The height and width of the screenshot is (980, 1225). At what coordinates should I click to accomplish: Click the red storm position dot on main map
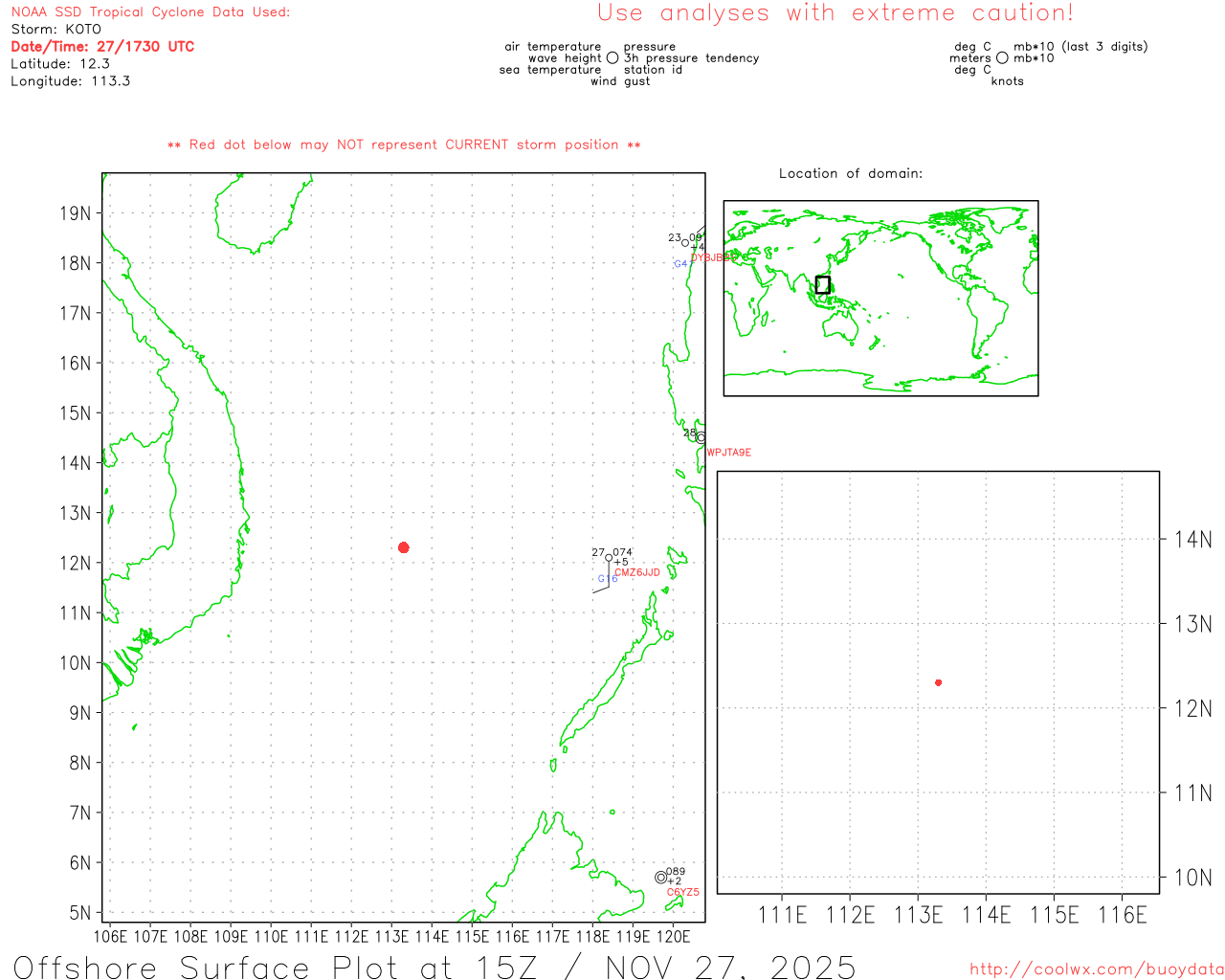(x=404, y=547)
